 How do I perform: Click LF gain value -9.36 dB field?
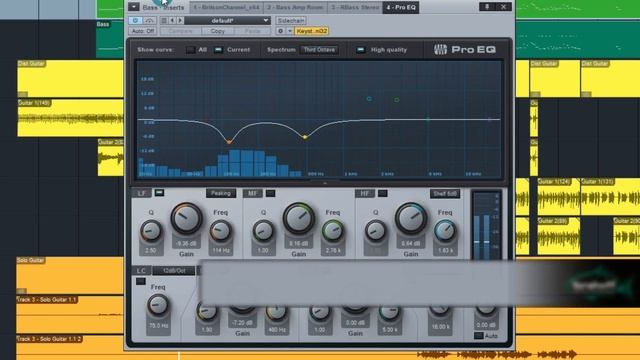click(186, 244)
